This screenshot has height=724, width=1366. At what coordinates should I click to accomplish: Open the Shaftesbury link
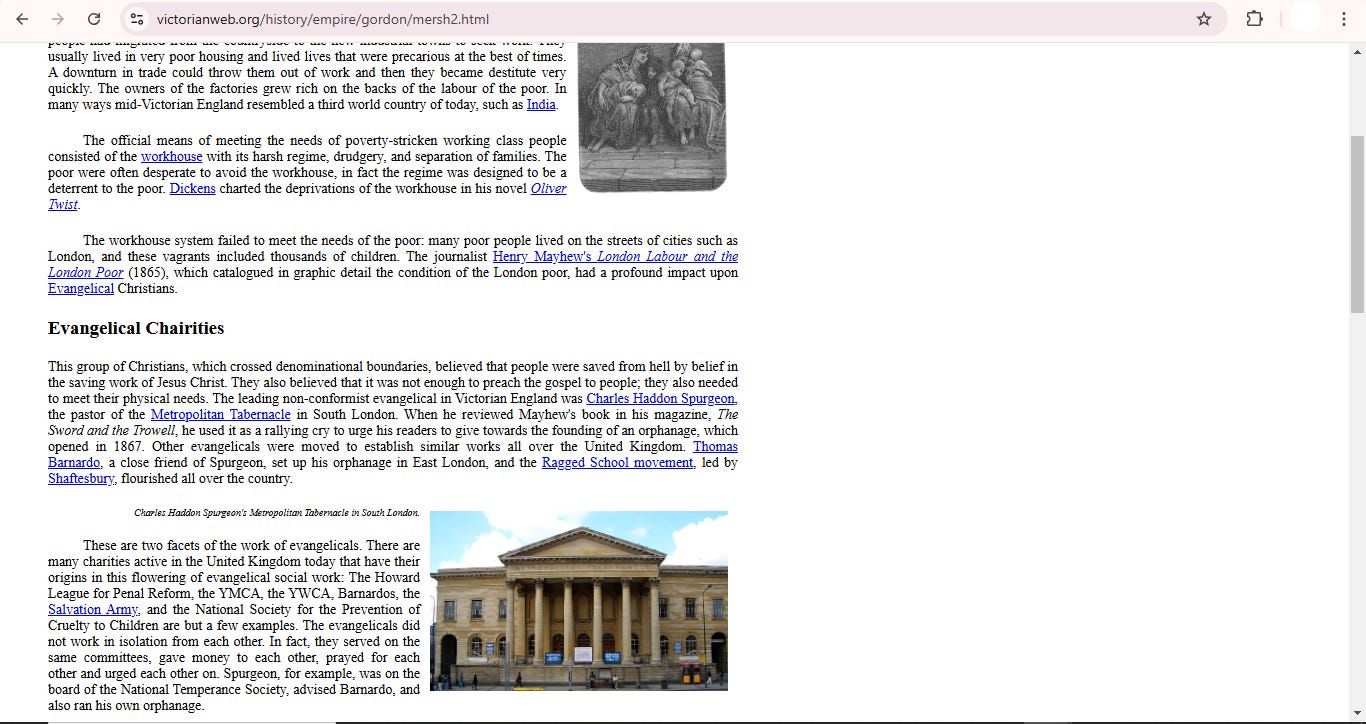click(x=81, y=479)
